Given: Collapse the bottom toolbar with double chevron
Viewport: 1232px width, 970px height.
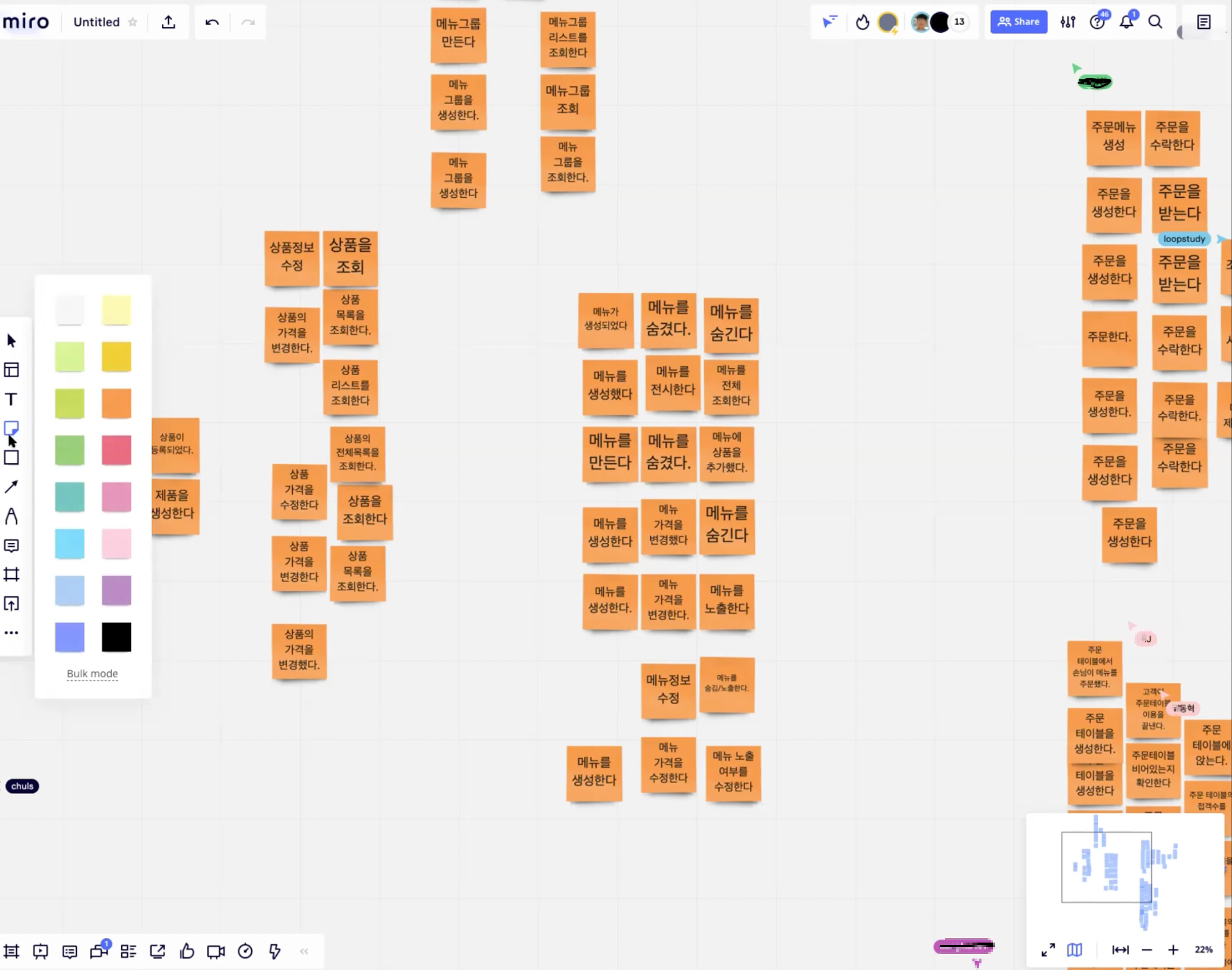Looking at the screenshot, I should [x=304, y=952].
